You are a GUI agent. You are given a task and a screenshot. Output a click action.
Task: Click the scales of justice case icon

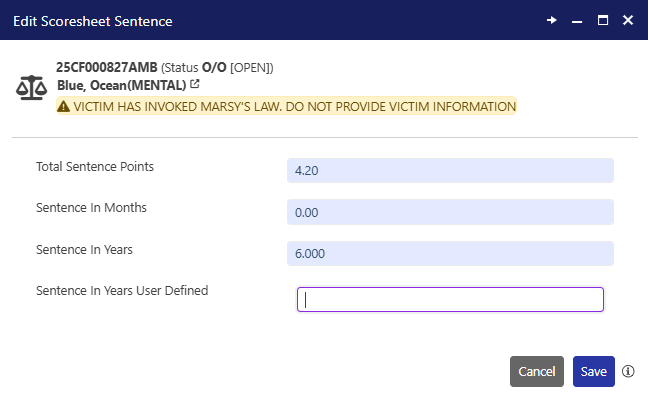(31, 87)
